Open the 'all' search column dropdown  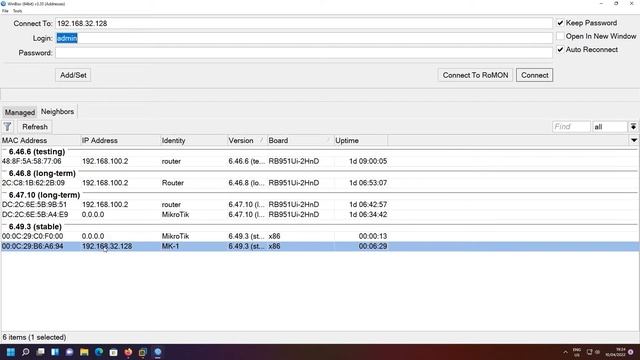point(610,127)
